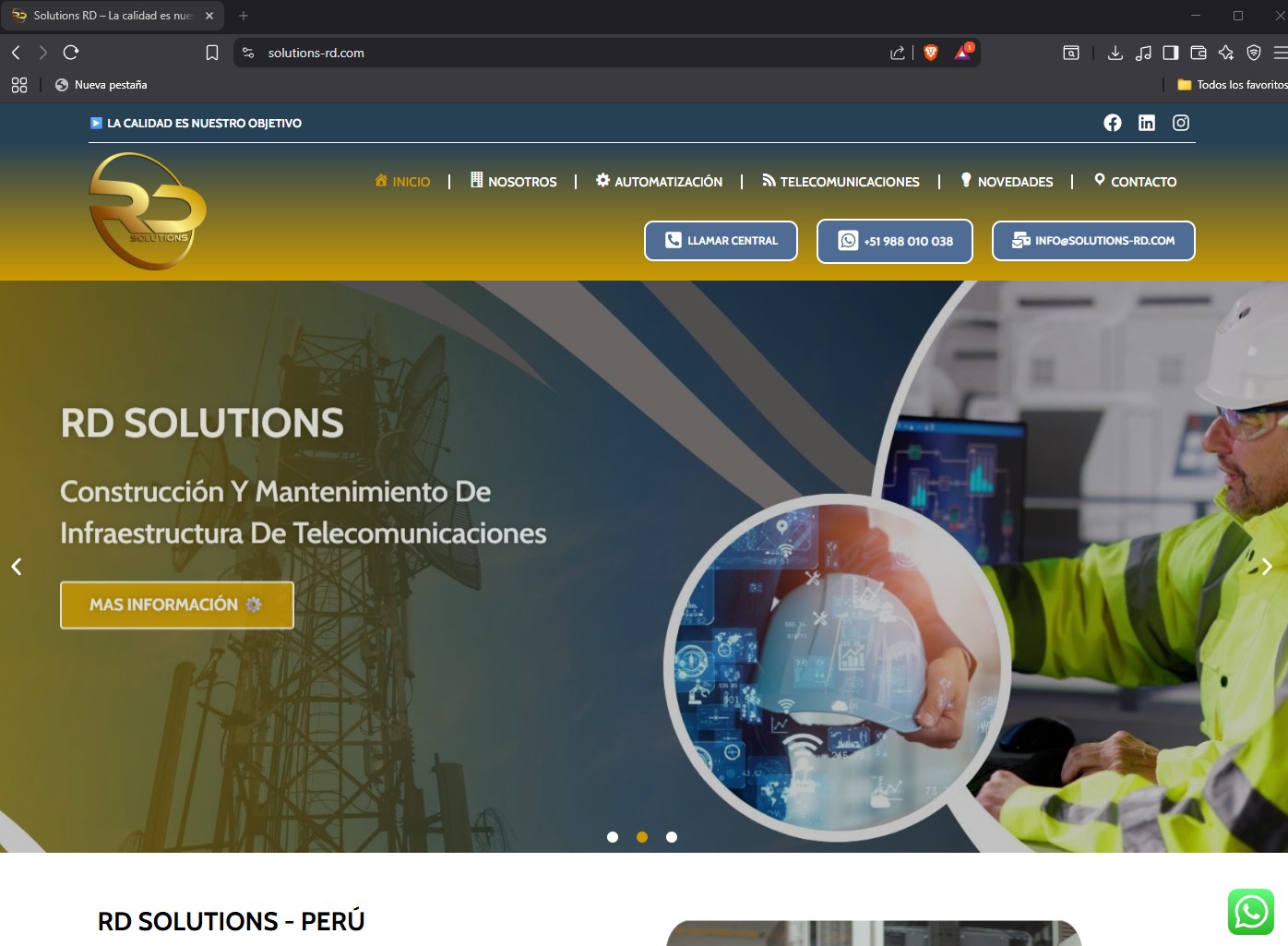The image size is (1288, 946).
Task: Open the playlist music note icon
Action: (x=1143, y=53)
